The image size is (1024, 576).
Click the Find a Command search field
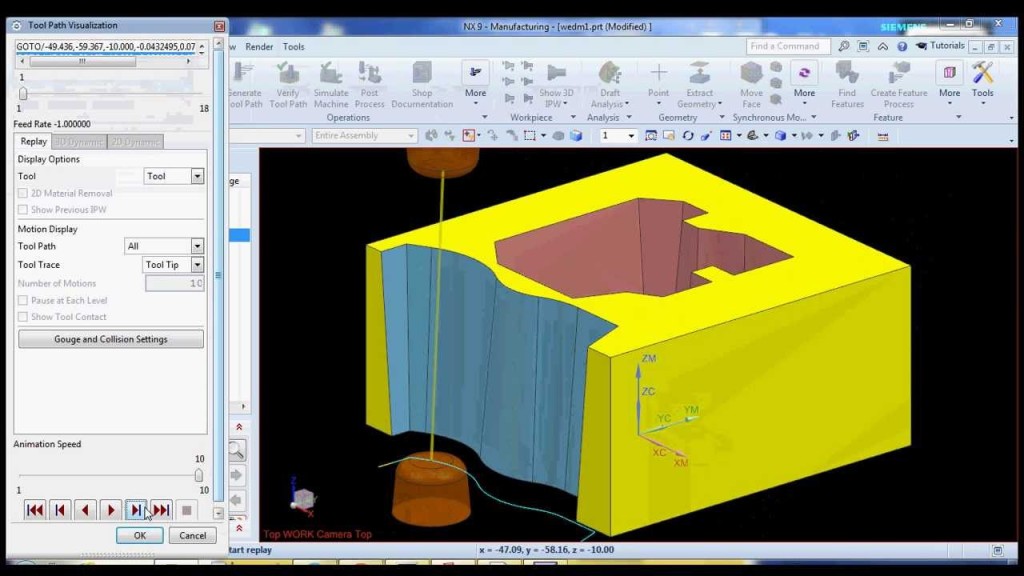pos(788,46)
